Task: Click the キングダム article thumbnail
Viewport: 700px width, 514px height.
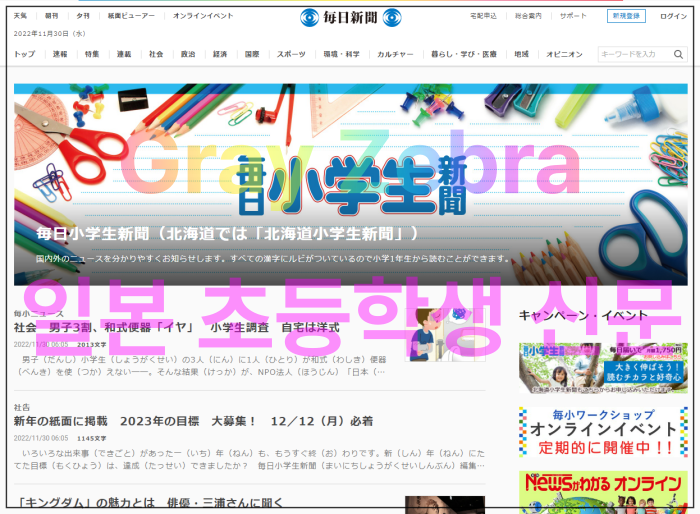Action: [x=445, y=505]
